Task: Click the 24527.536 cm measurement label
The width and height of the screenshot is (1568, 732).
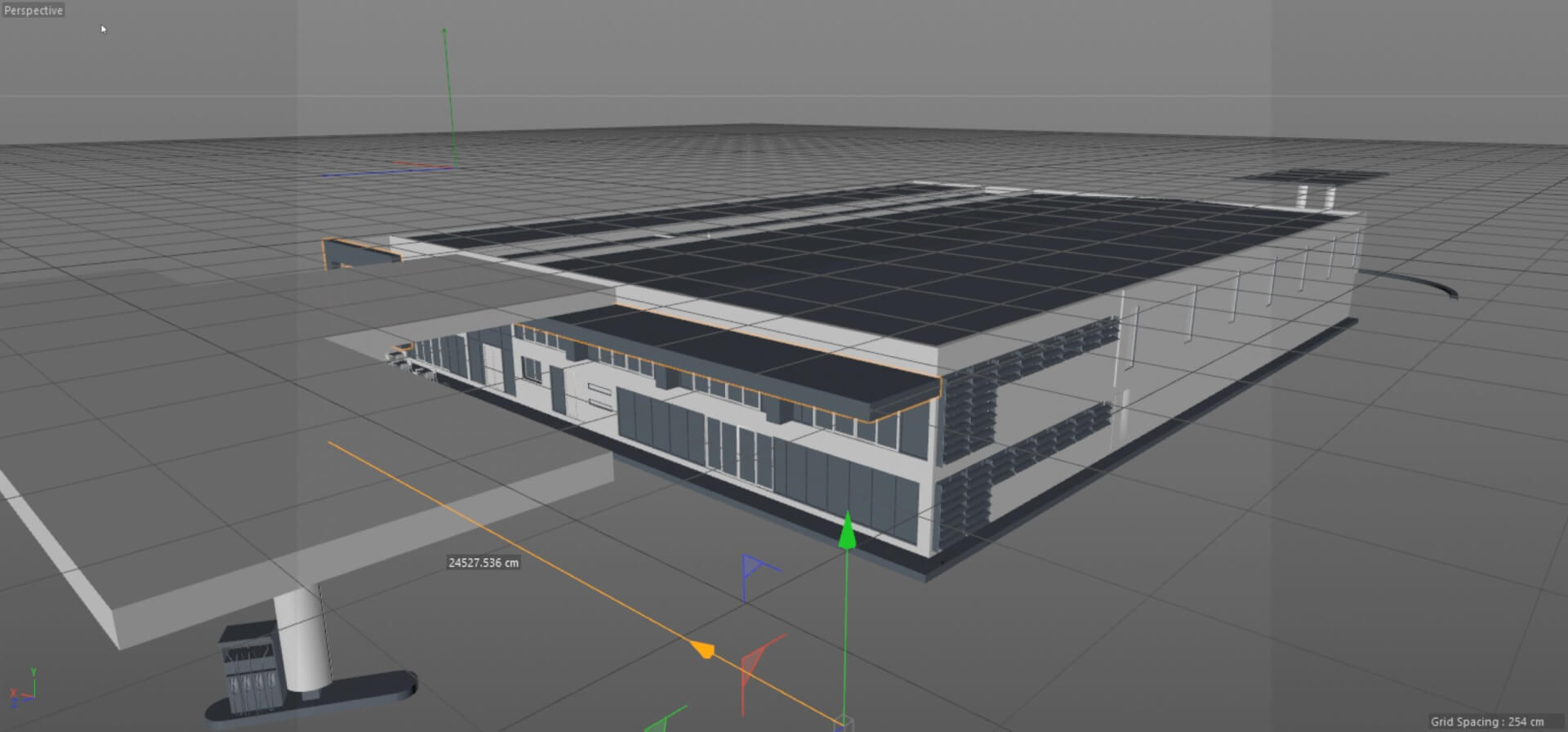Action: click(483, 563)
